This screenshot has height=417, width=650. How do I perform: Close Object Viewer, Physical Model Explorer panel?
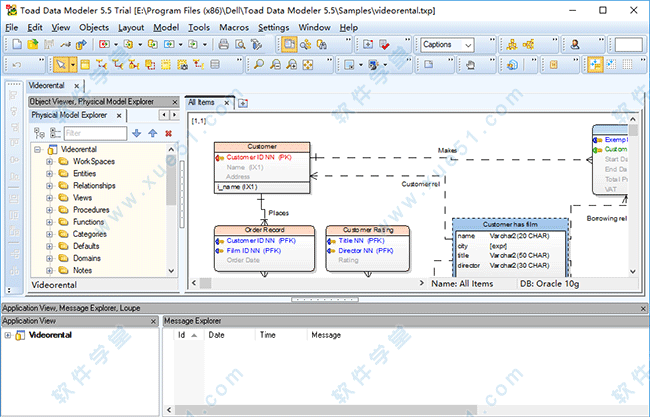175,102
